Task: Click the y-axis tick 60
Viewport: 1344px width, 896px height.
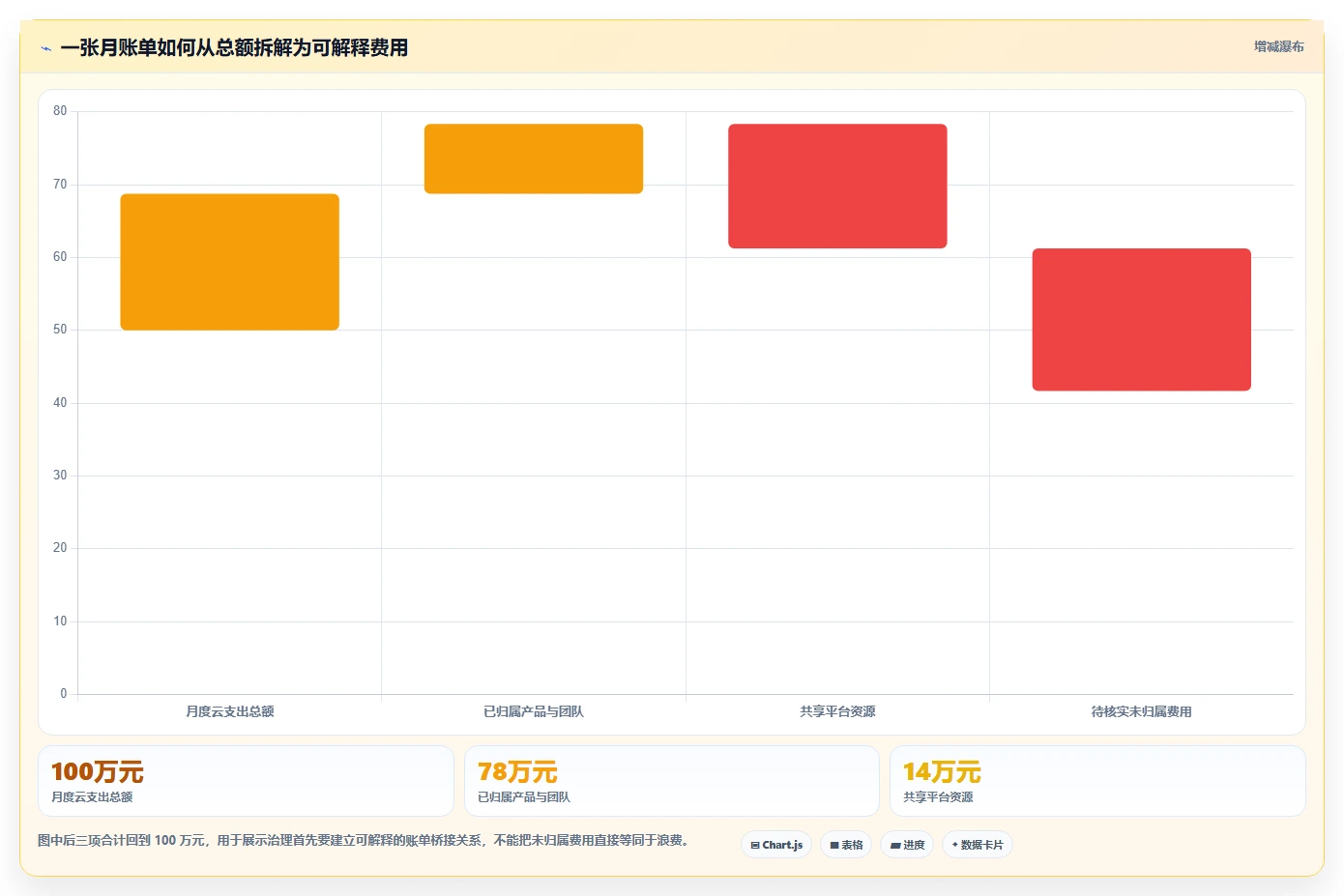Action: [60, 257]
